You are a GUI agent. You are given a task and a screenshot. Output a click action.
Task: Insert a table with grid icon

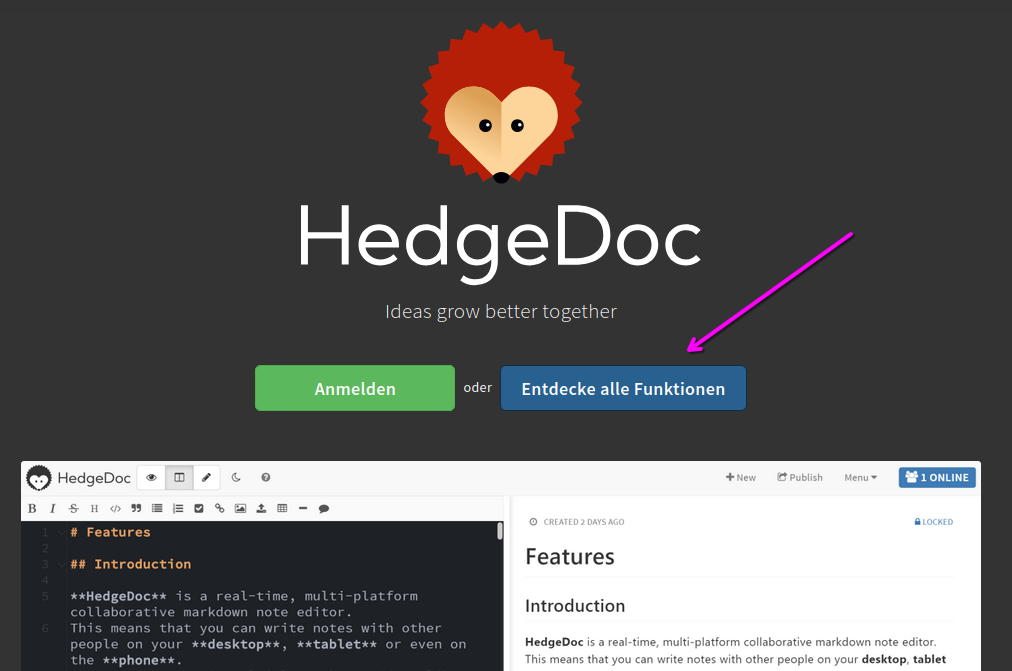click(x=282, y=508)
